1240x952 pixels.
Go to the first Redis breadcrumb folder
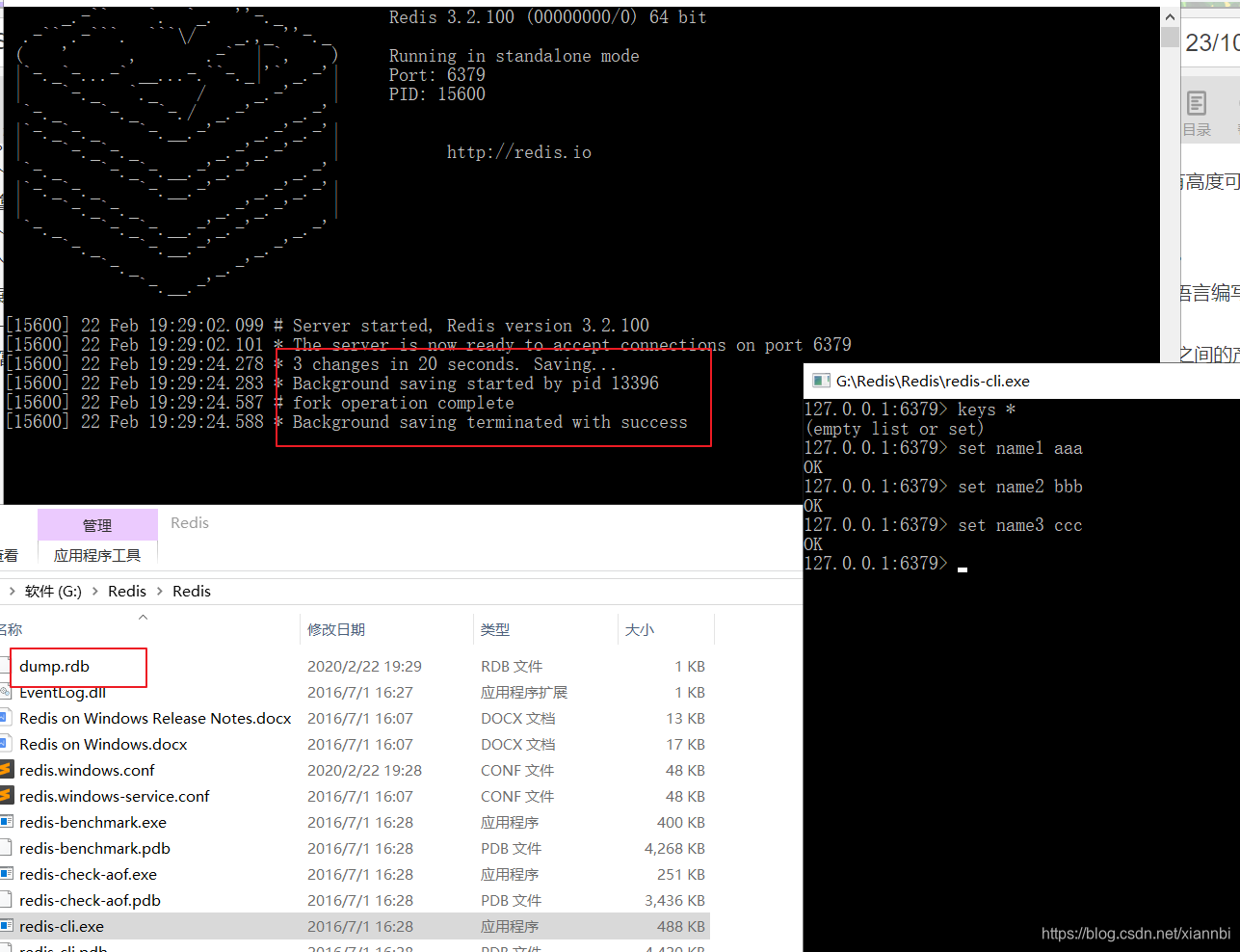(x=127, y=592)
